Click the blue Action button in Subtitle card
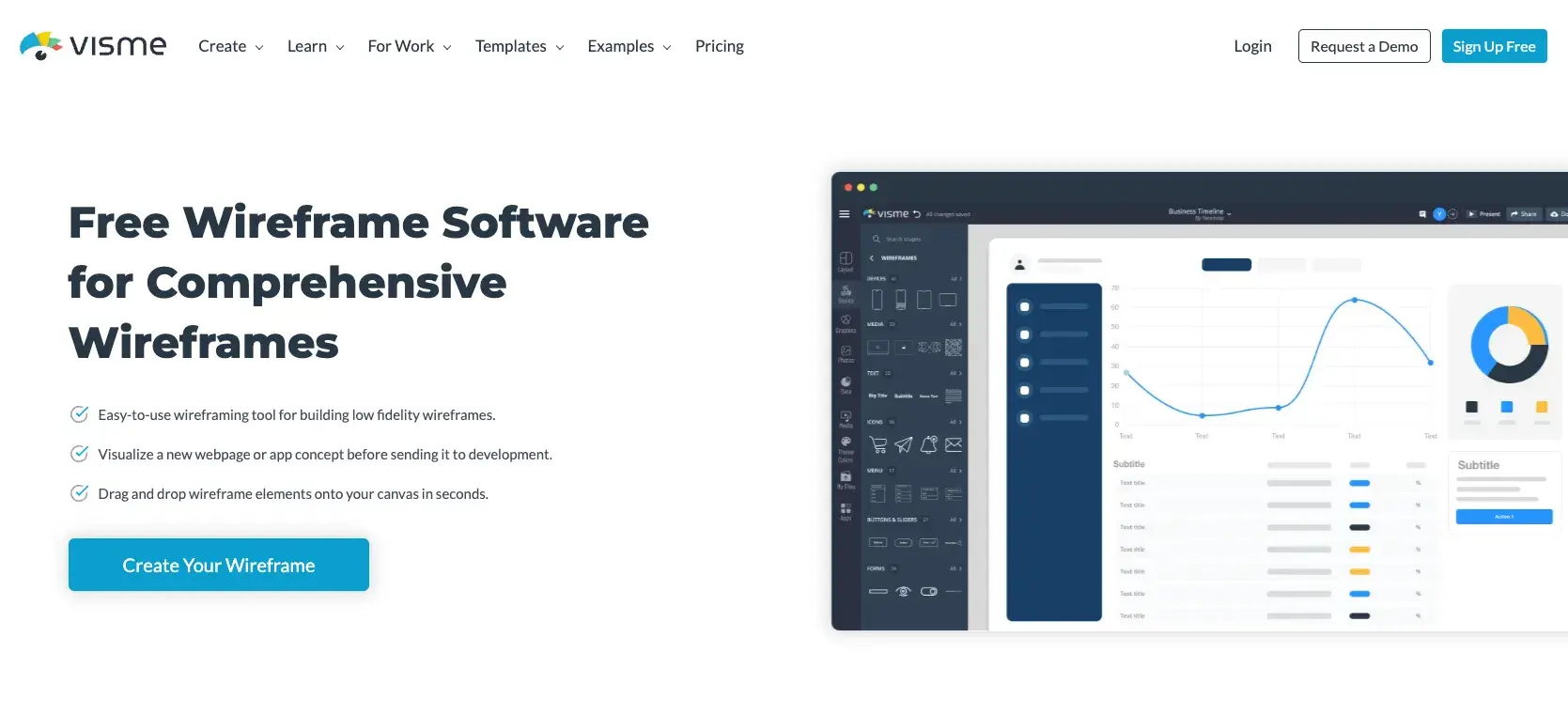Image resolution: width=1568 pixels, height=715 pixels. (x=1503, y=517)
